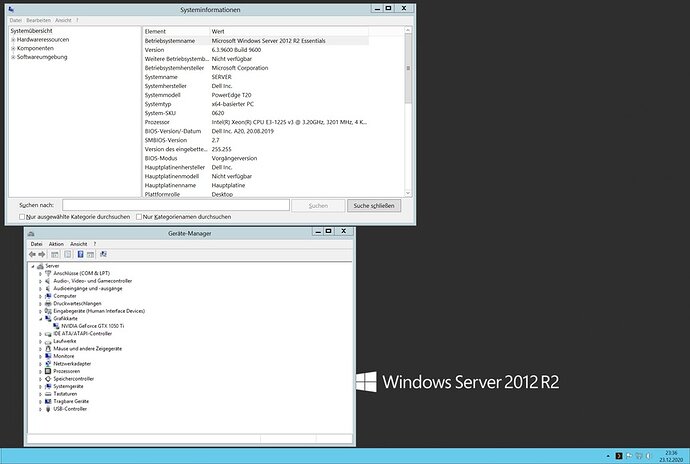Click the Back arrow in Geräte-Manager toolbar
690x464 pixels.
32,254
